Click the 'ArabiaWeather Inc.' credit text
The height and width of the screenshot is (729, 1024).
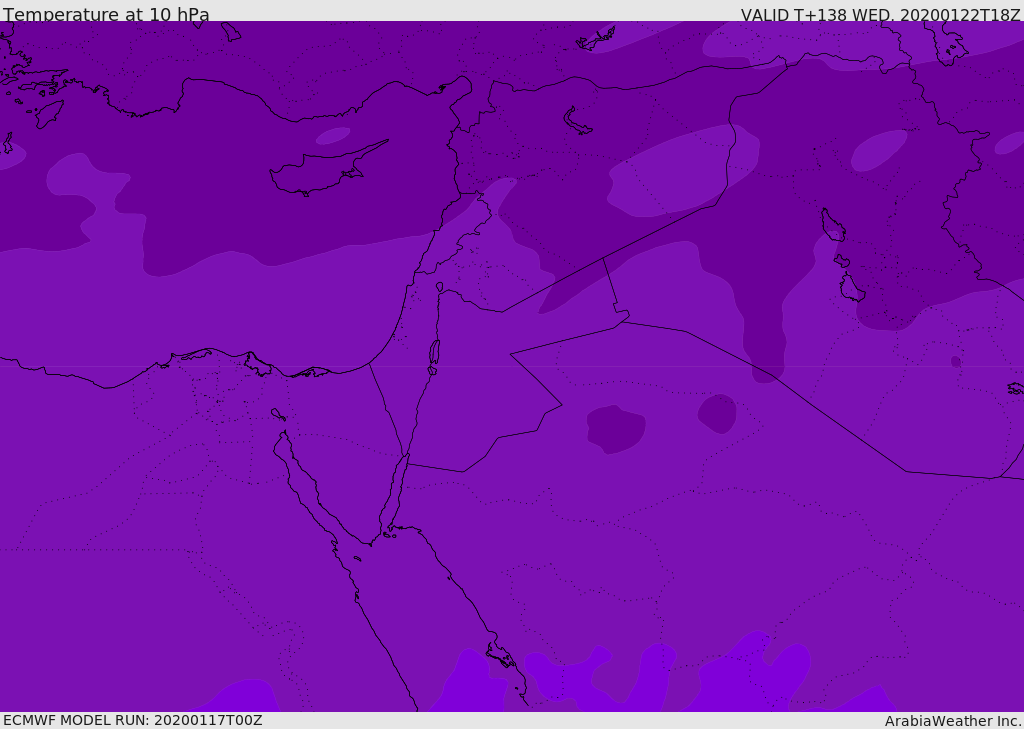[x=953, y=721]
